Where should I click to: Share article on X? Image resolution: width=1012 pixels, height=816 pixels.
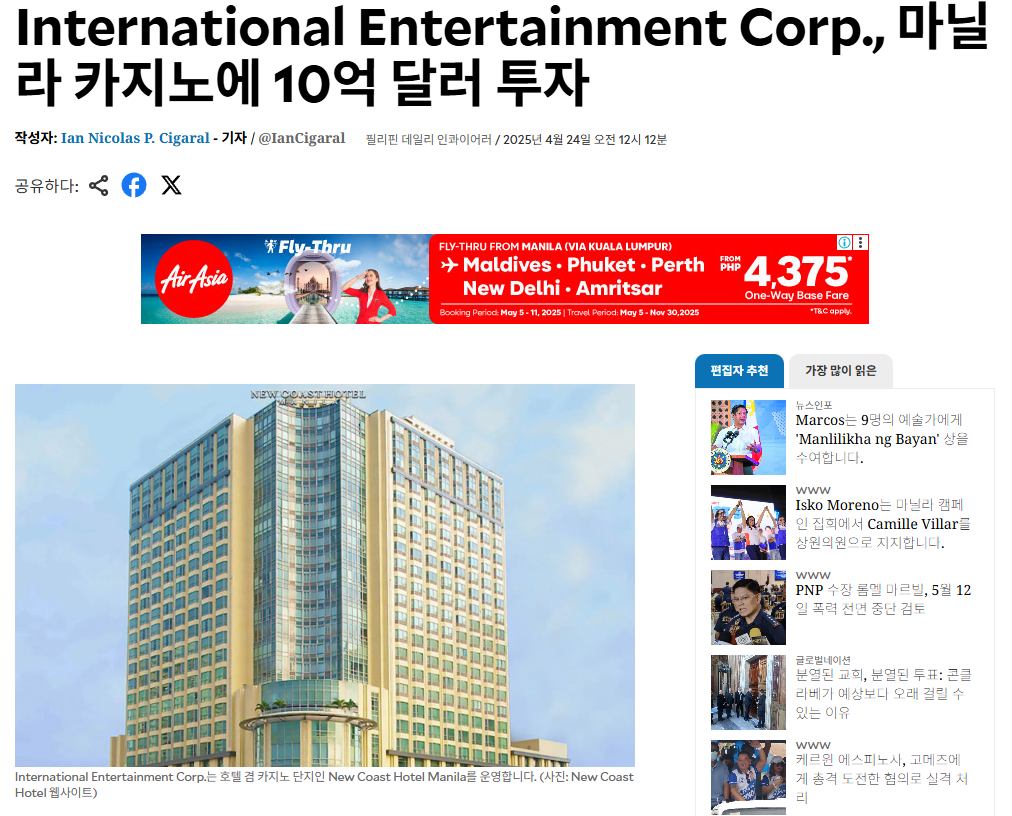pyautogui.click(x=171, y=185)
